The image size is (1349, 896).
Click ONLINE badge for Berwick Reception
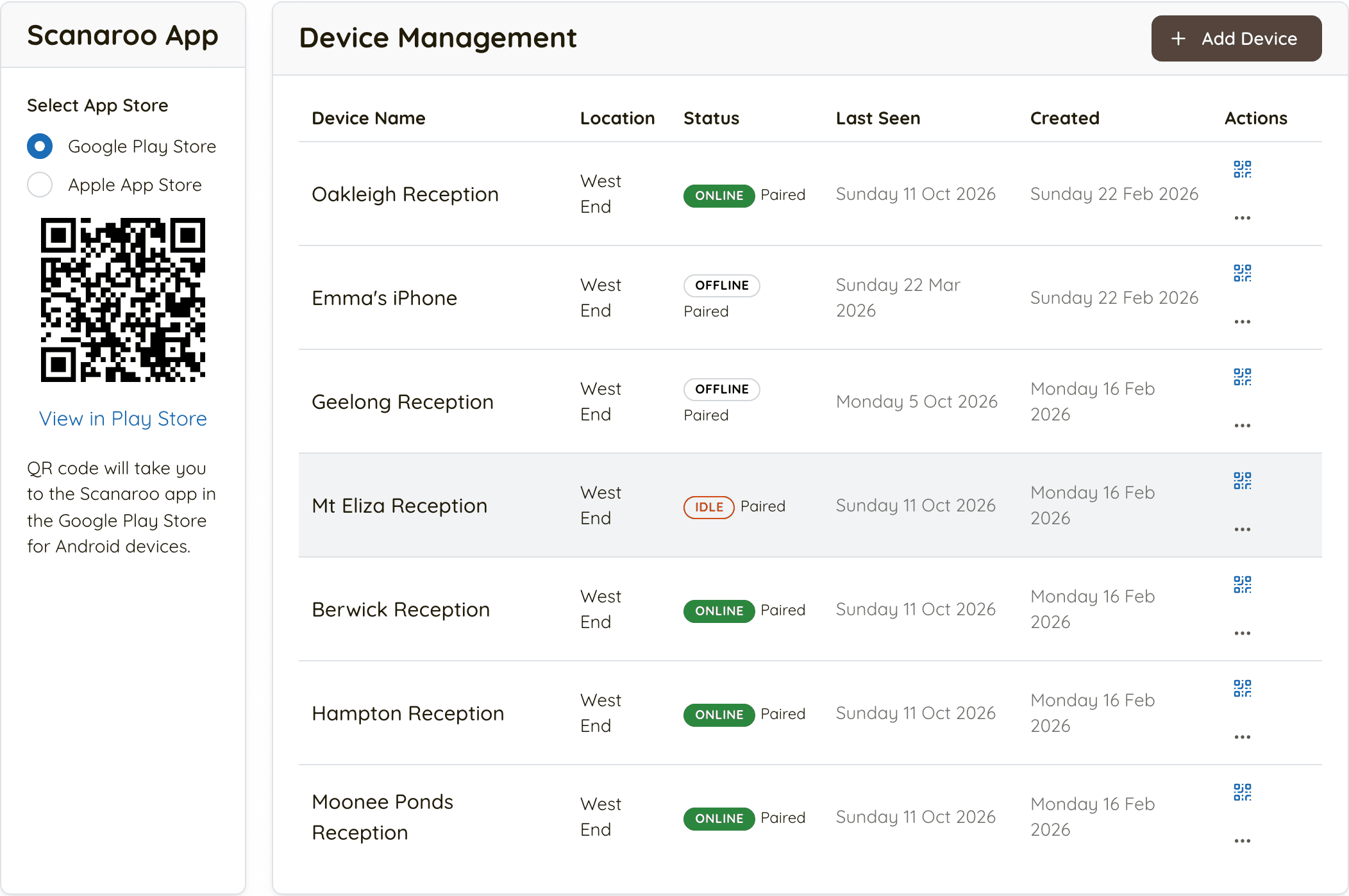click(x=719, y=611)
